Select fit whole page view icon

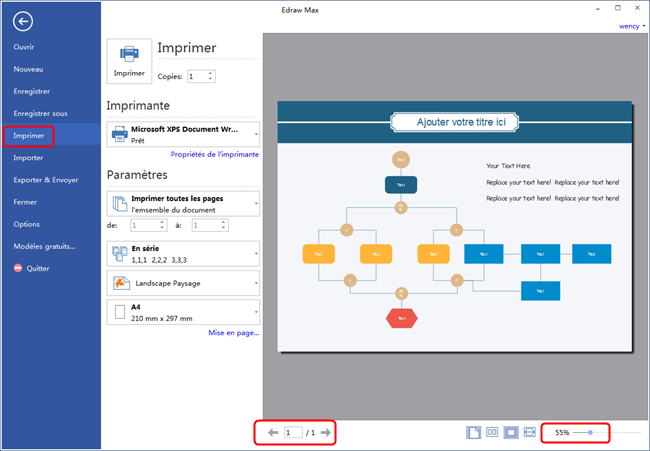click(x=510, y=433)
